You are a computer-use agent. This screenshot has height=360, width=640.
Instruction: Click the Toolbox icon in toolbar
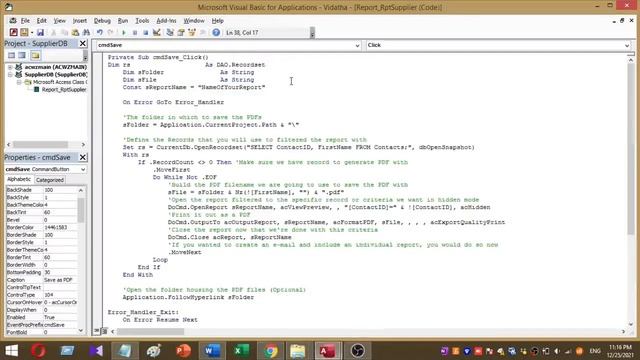click(x=202, y=32)
